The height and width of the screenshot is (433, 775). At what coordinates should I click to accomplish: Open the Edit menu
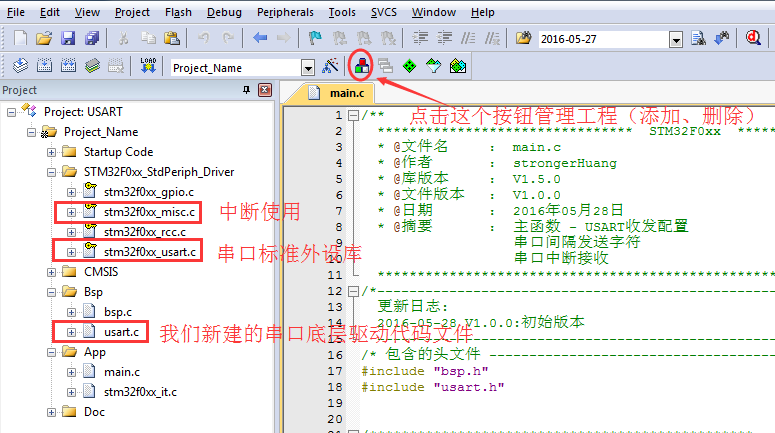coord(49,12)
